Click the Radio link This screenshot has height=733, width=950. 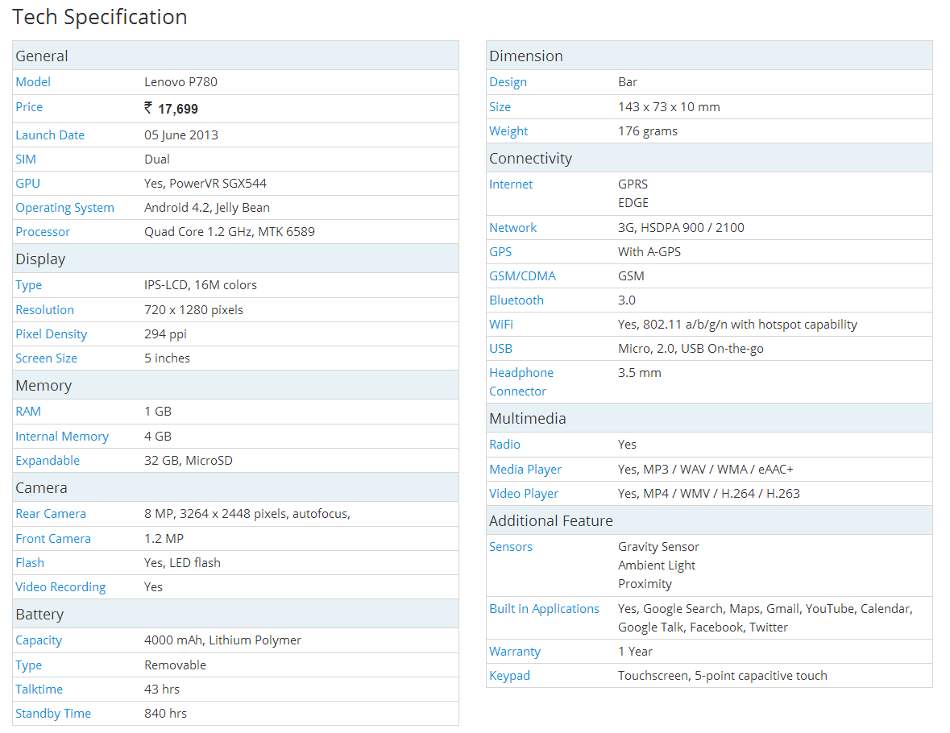505,445
